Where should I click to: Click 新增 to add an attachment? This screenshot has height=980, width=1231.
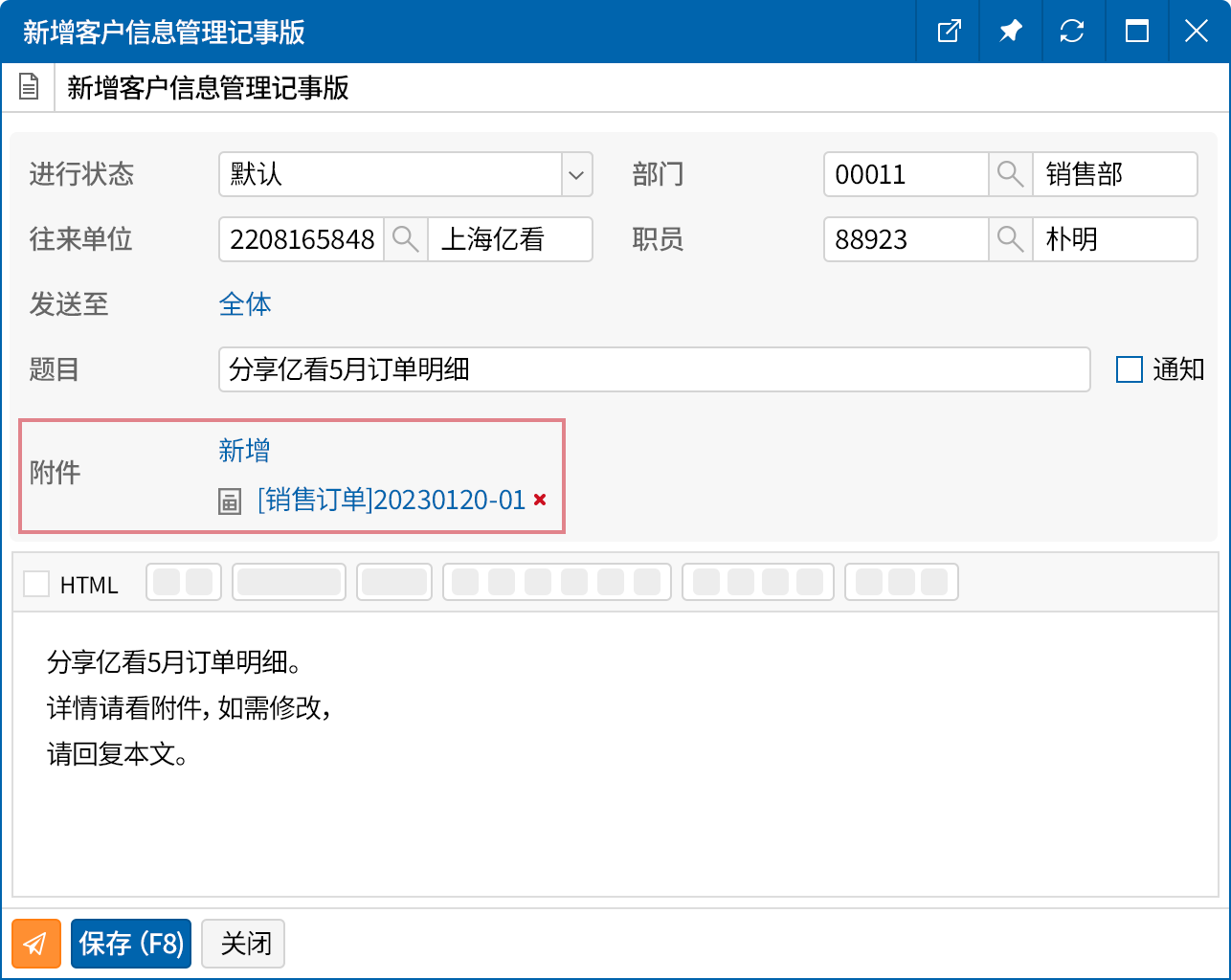[244, 450]
